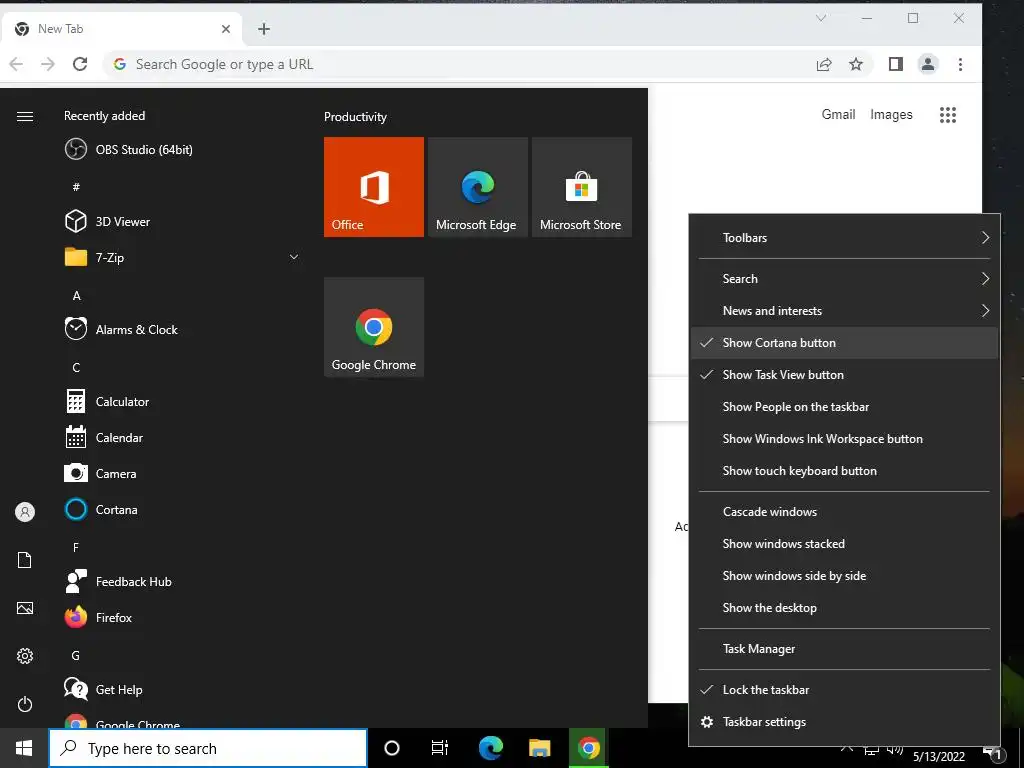Open Task Manager from the context menu
Viewport: 1024px width, 768px height.
click(x=844, y=649)
